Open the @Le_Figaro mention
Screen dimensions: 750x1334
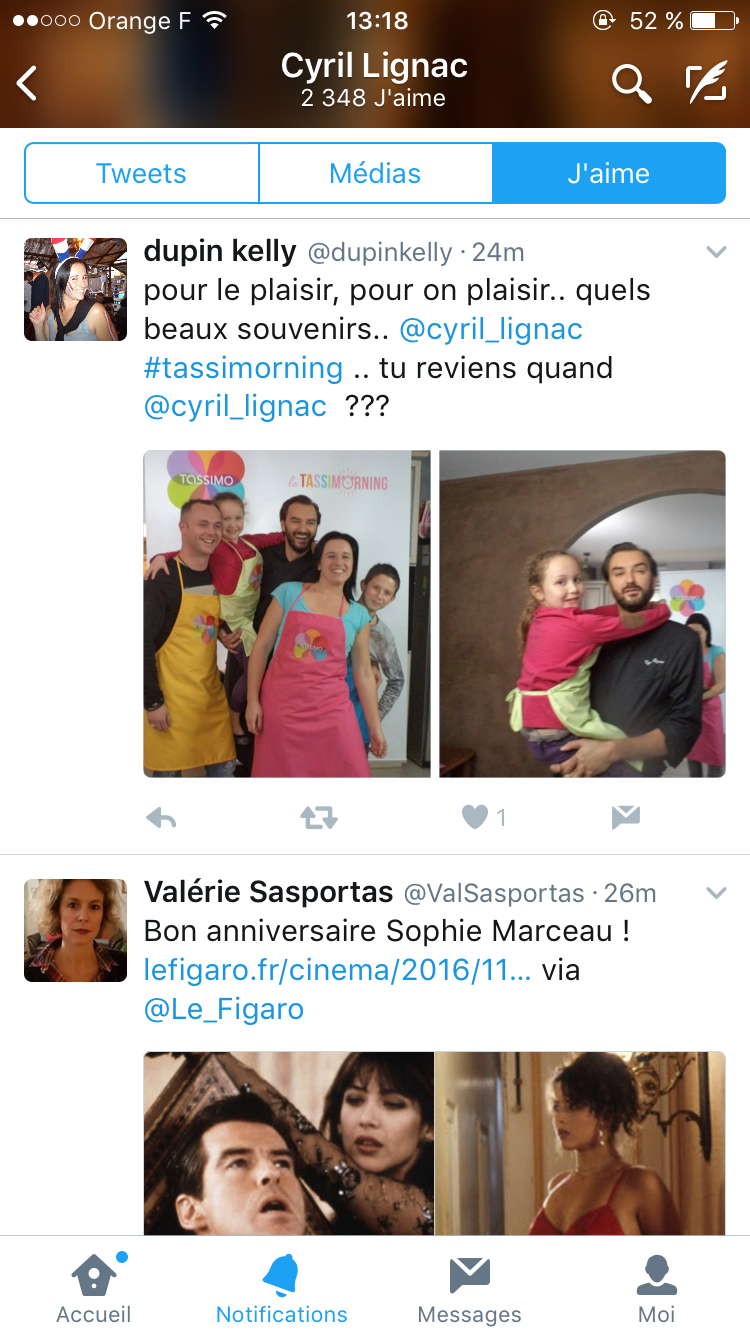(224, 1009)
